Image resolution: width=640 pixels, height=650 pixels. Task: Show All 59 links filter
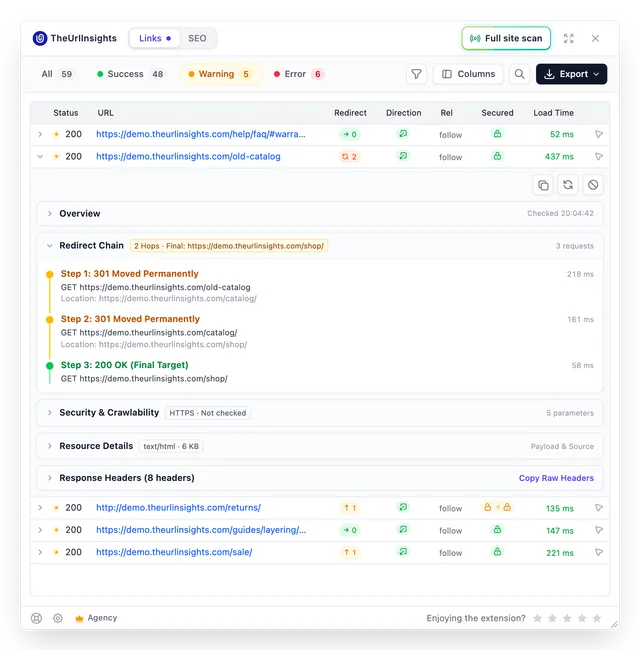click(57, 74)
